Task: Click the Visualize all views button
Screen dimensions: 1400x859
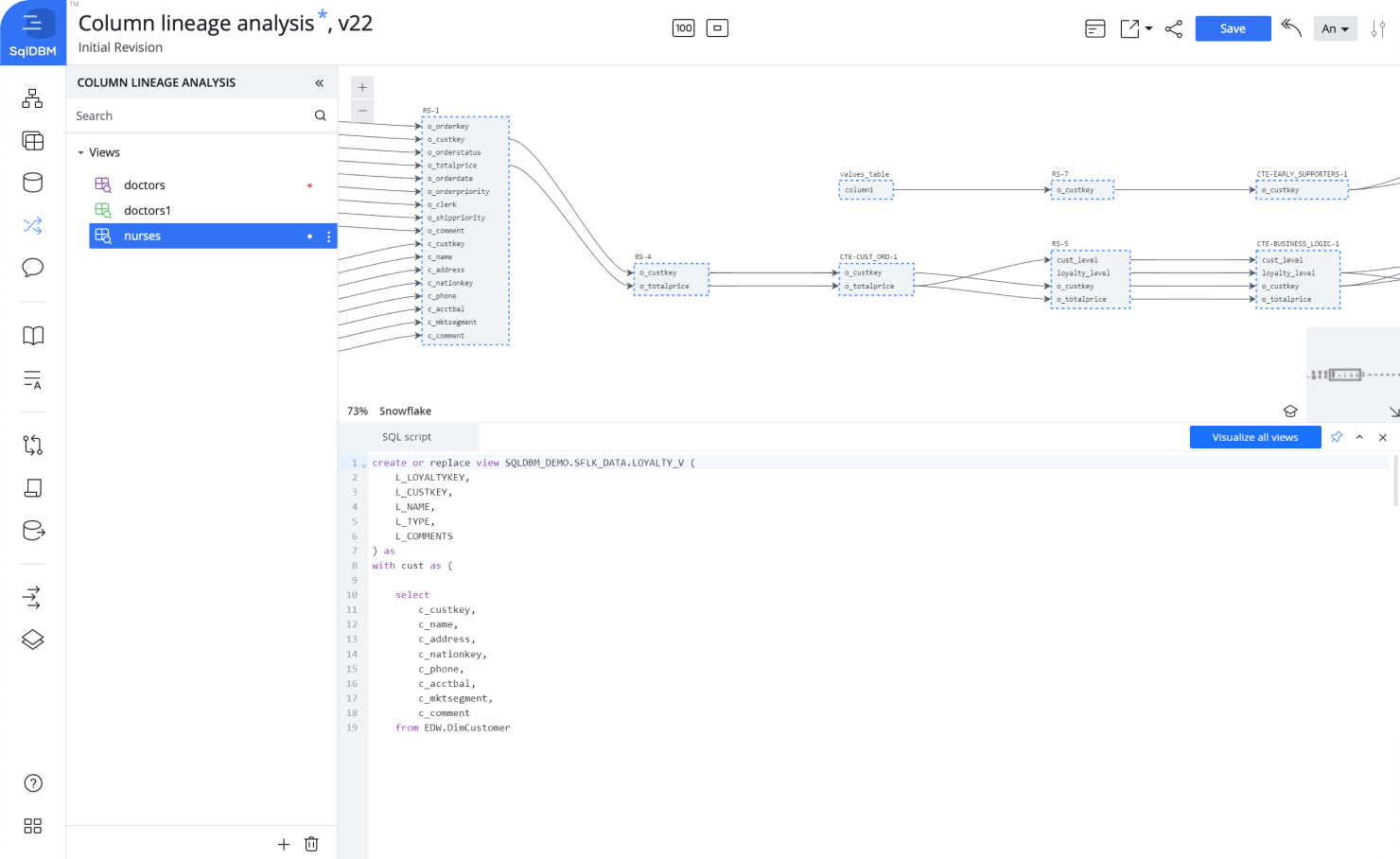Action: pos(1254,437)
